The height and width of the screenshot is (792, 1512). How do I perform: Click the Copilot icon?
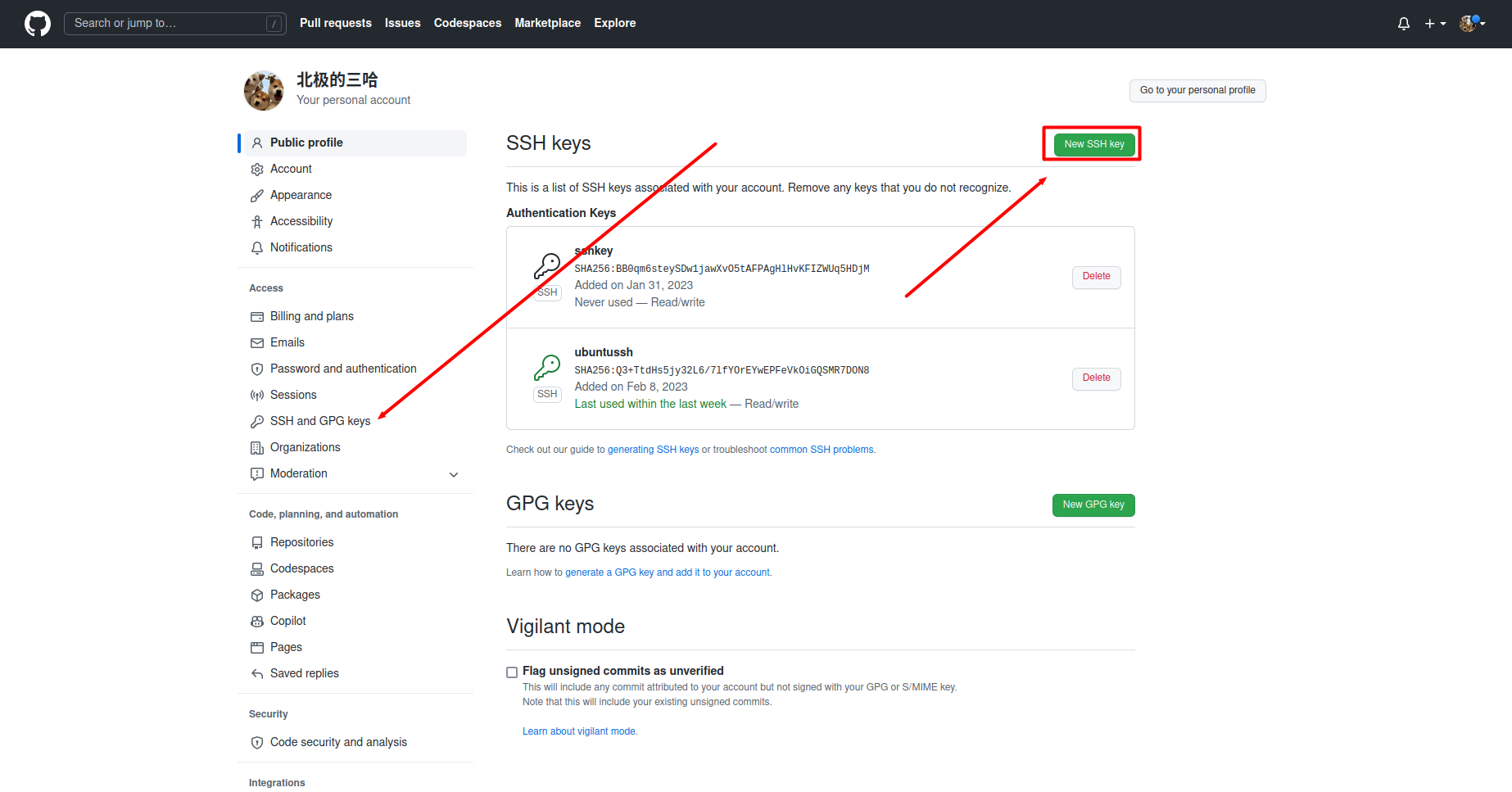257,622
